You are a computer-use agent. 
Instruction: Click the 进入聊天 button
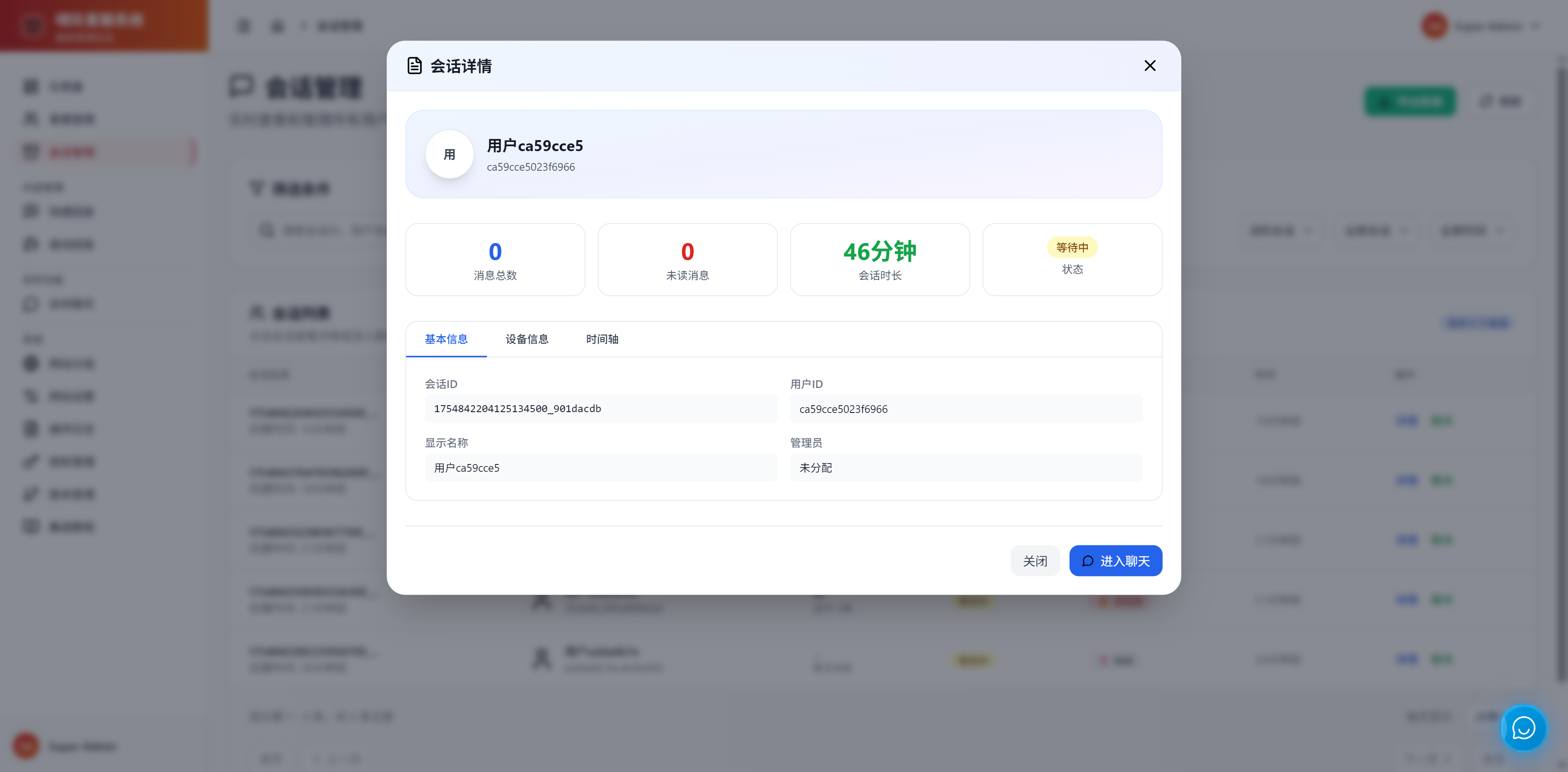[1115, 561]
